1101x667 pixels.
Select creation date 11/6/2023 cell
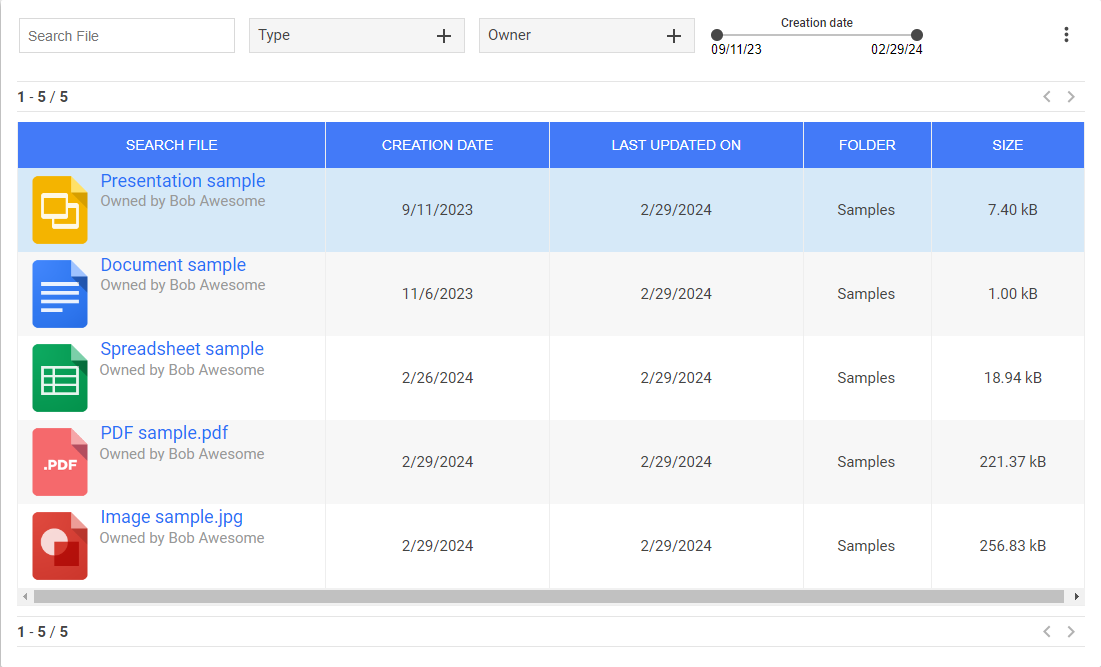(x=437, y=294)
